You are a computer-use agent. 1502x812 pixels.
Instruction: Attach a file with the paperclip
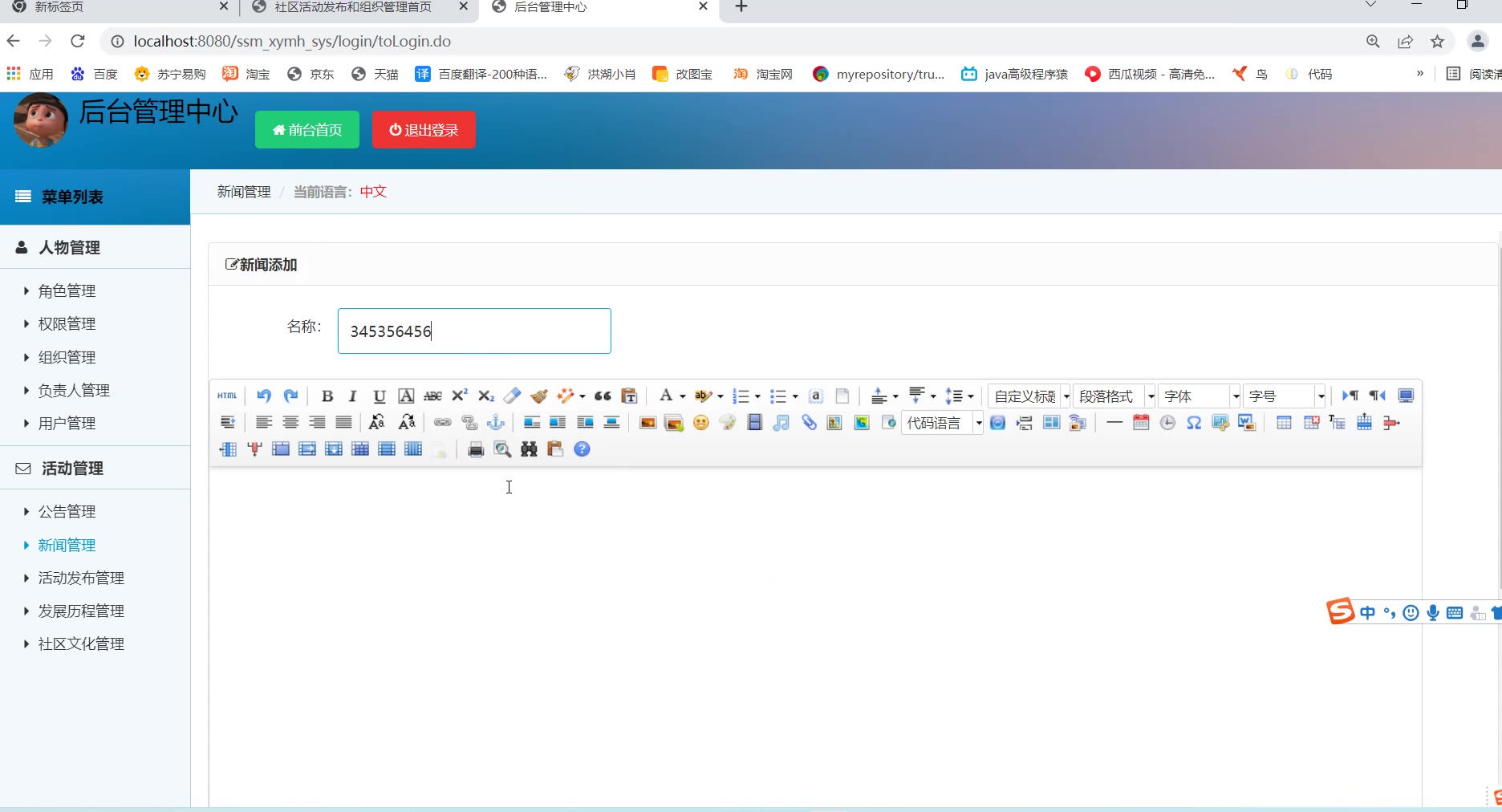(809, 422)
